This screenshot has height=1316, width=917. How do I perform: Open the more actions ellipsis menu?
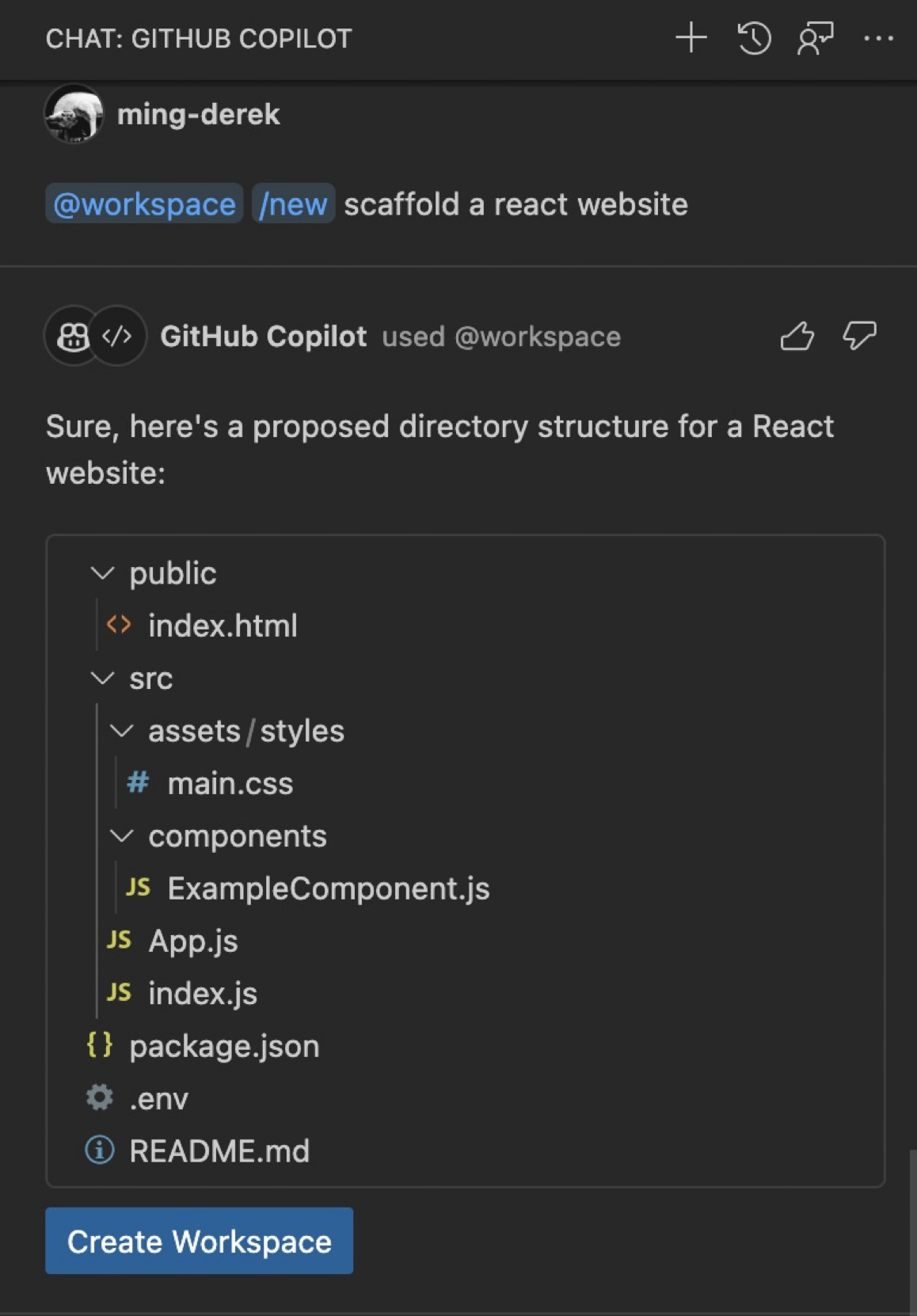tap(877, 37)
